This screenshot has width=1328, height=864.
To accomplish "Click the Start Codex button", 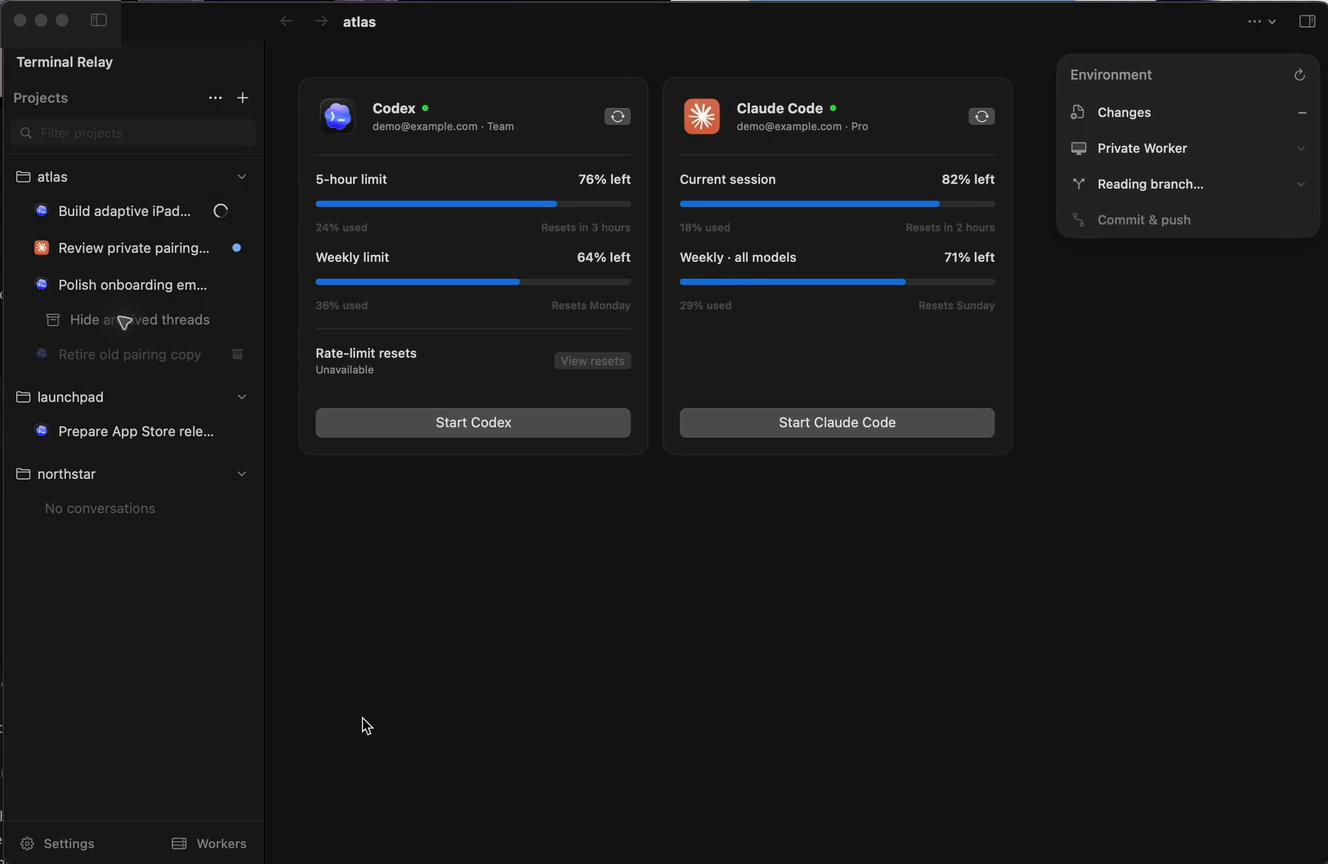I will click(473, 423).
